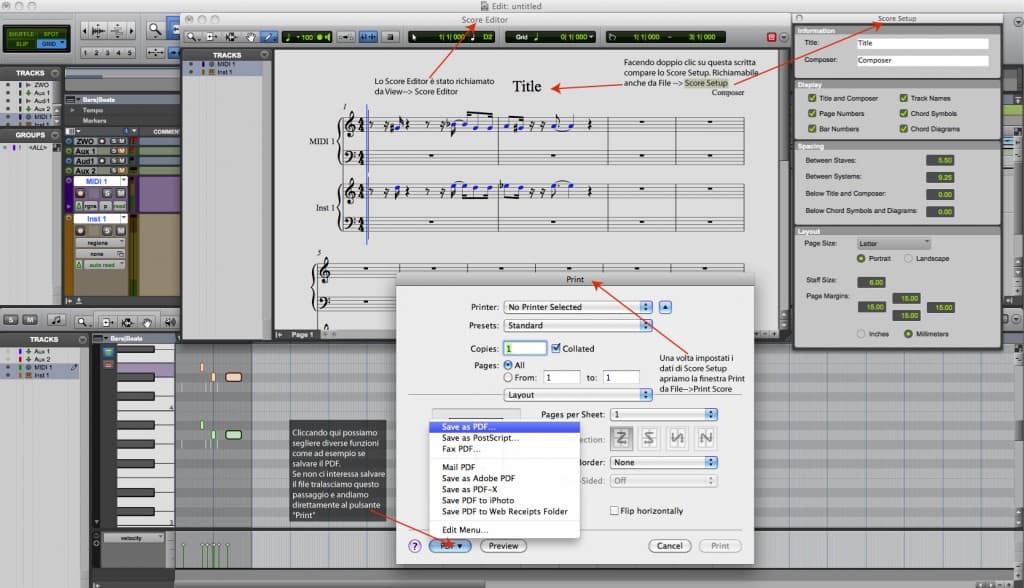Toggle Page Numbers checkbox in Score Setup

(x=812, y=114)
